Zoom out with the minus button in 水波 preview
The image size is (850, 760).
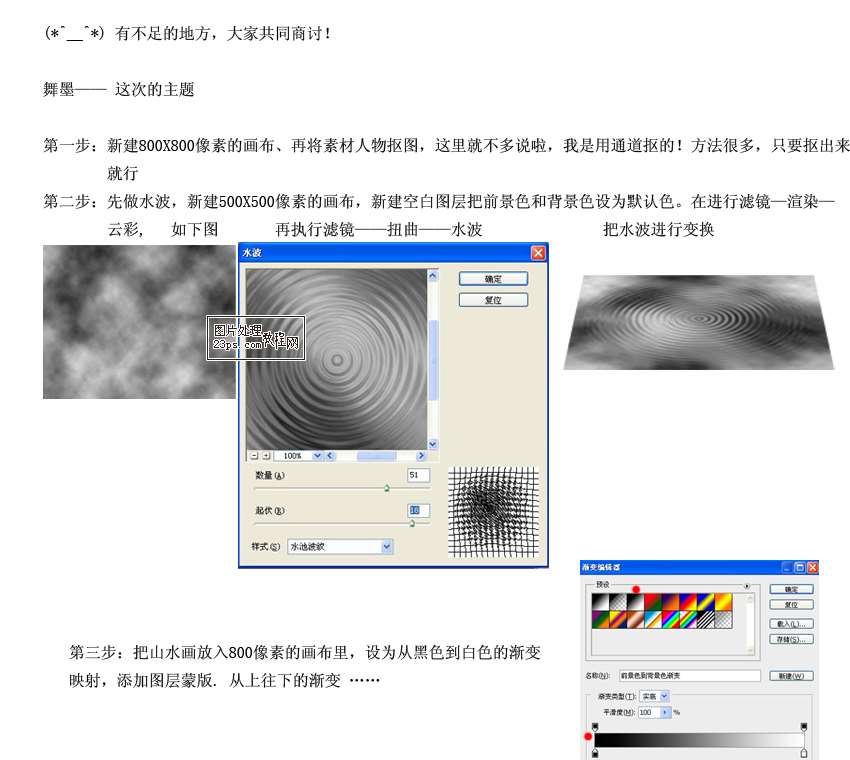pyautogui.click(x=254, y=456)
